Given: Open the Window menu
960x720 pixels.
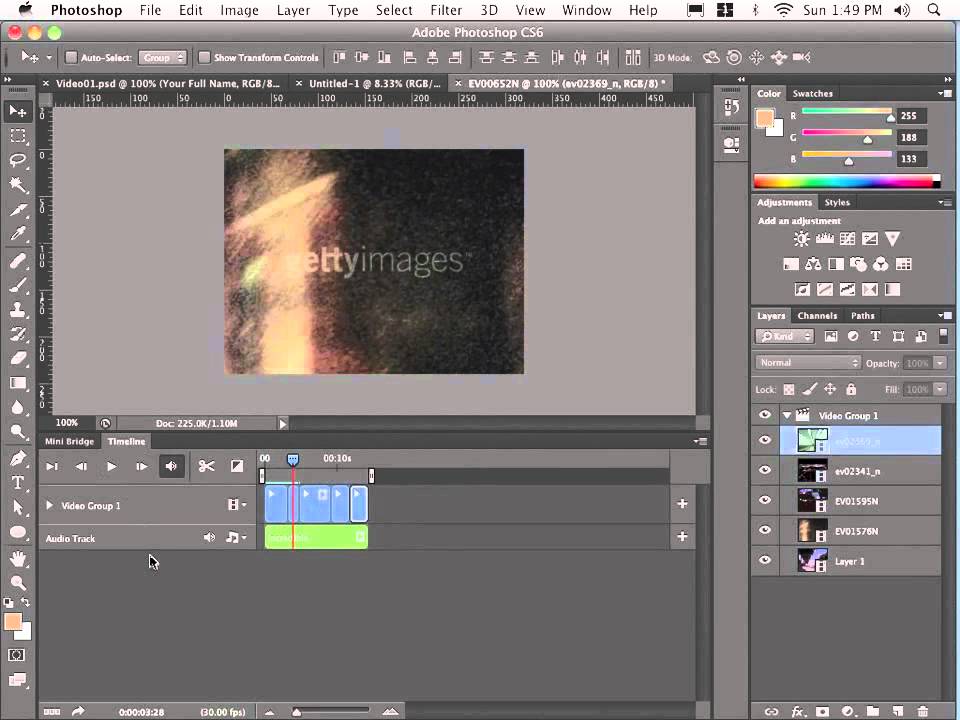Looking at the screenshot, I should click(586, 10).
